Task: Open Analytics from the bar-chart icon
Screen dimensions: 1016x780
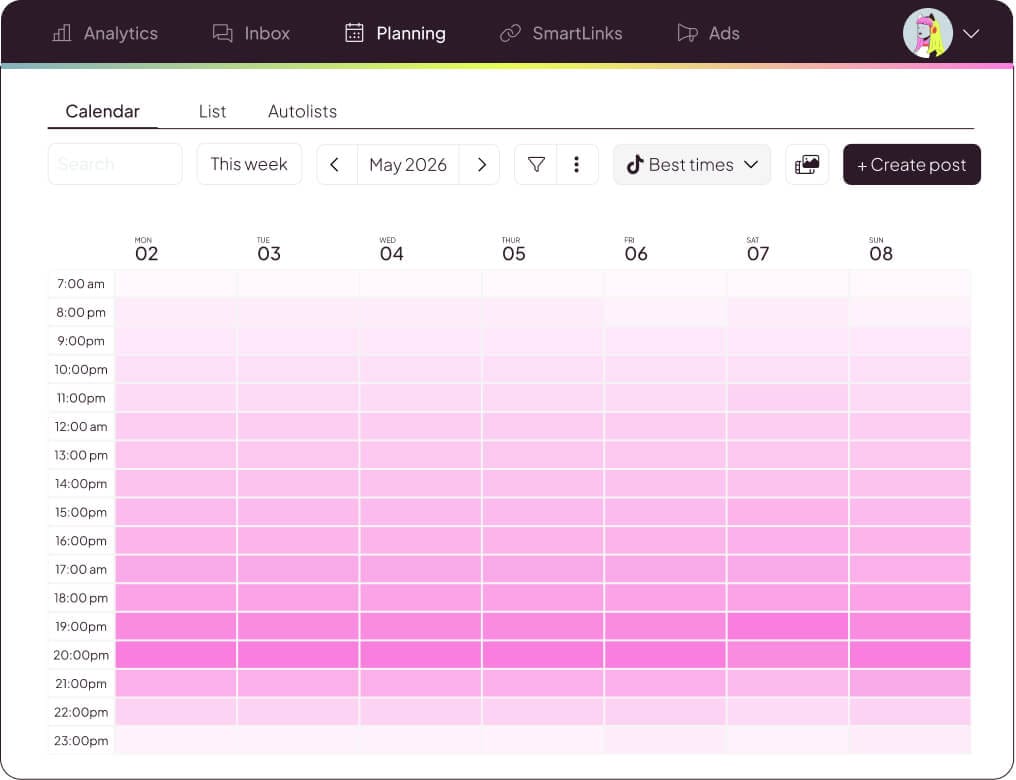Action: pyautogui.click(x=62, y=33)
